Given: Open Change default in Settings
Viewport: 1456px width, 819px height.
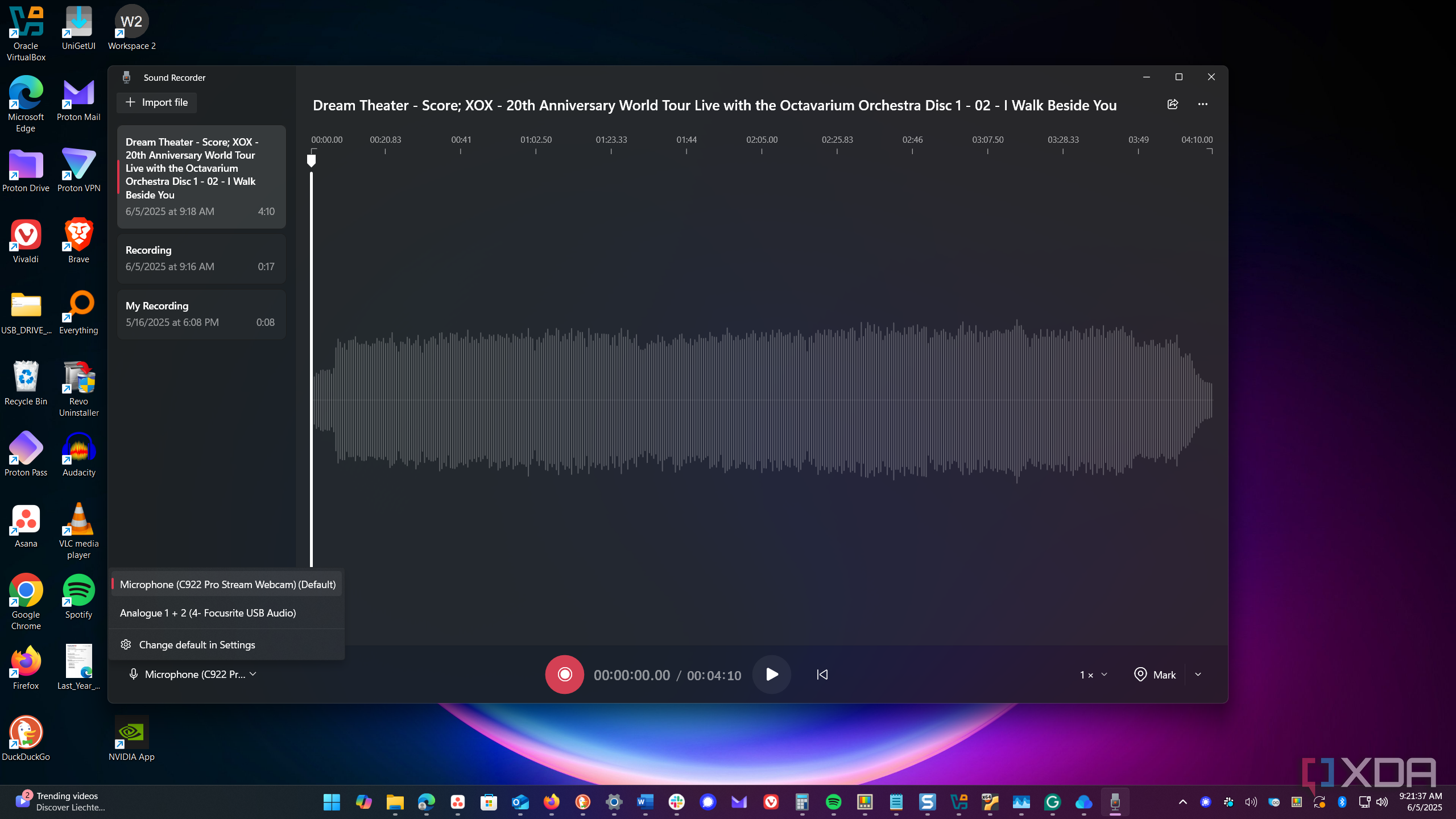Looking at the screenshot, I should point(227,645).
